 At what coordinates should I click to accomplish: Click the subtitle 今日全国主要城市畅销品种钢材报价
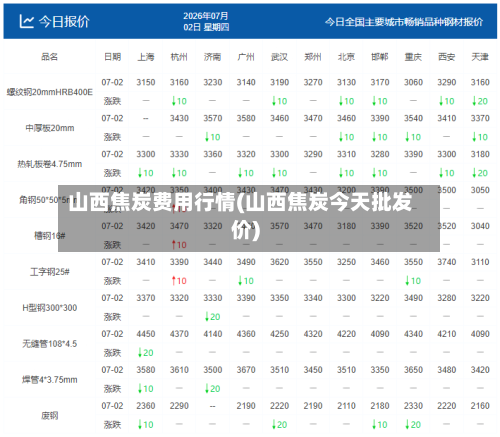[404, 22]
